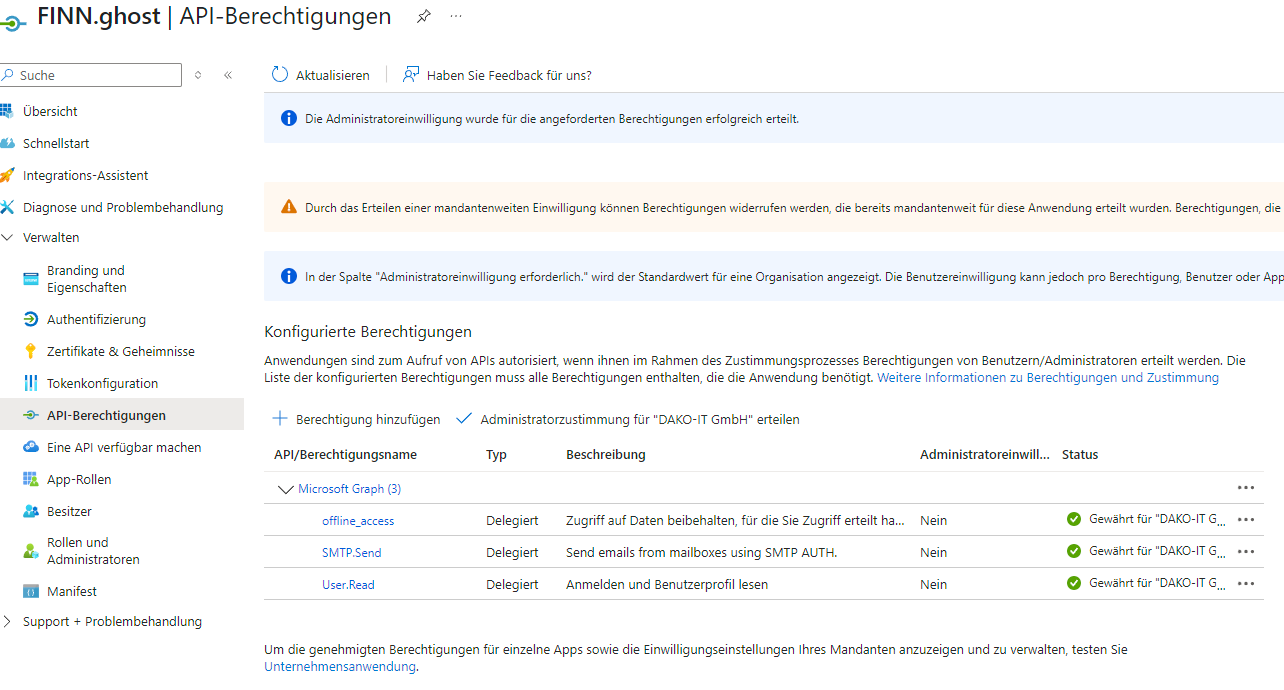The width and height of the screenshot is (1284, 690).
Task: Open Zertifikate & Geheimnisse
Action: (x=122, y=351)
